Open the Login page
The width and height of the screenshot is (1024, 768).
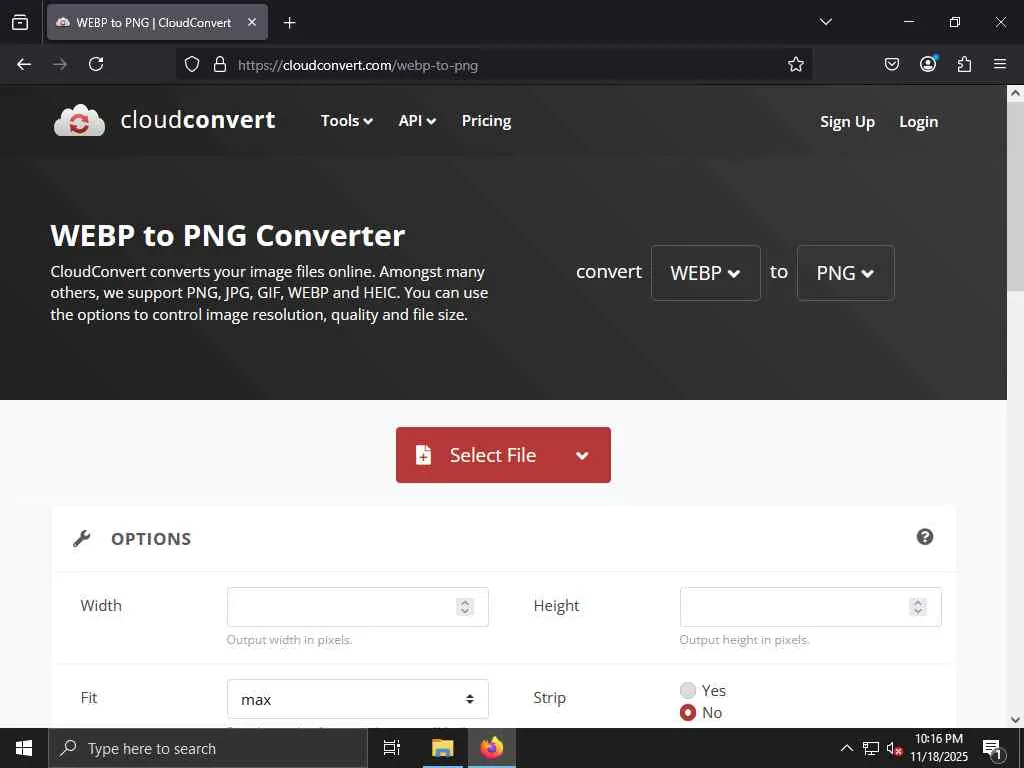pyautogui.click(x=918, y=122)
